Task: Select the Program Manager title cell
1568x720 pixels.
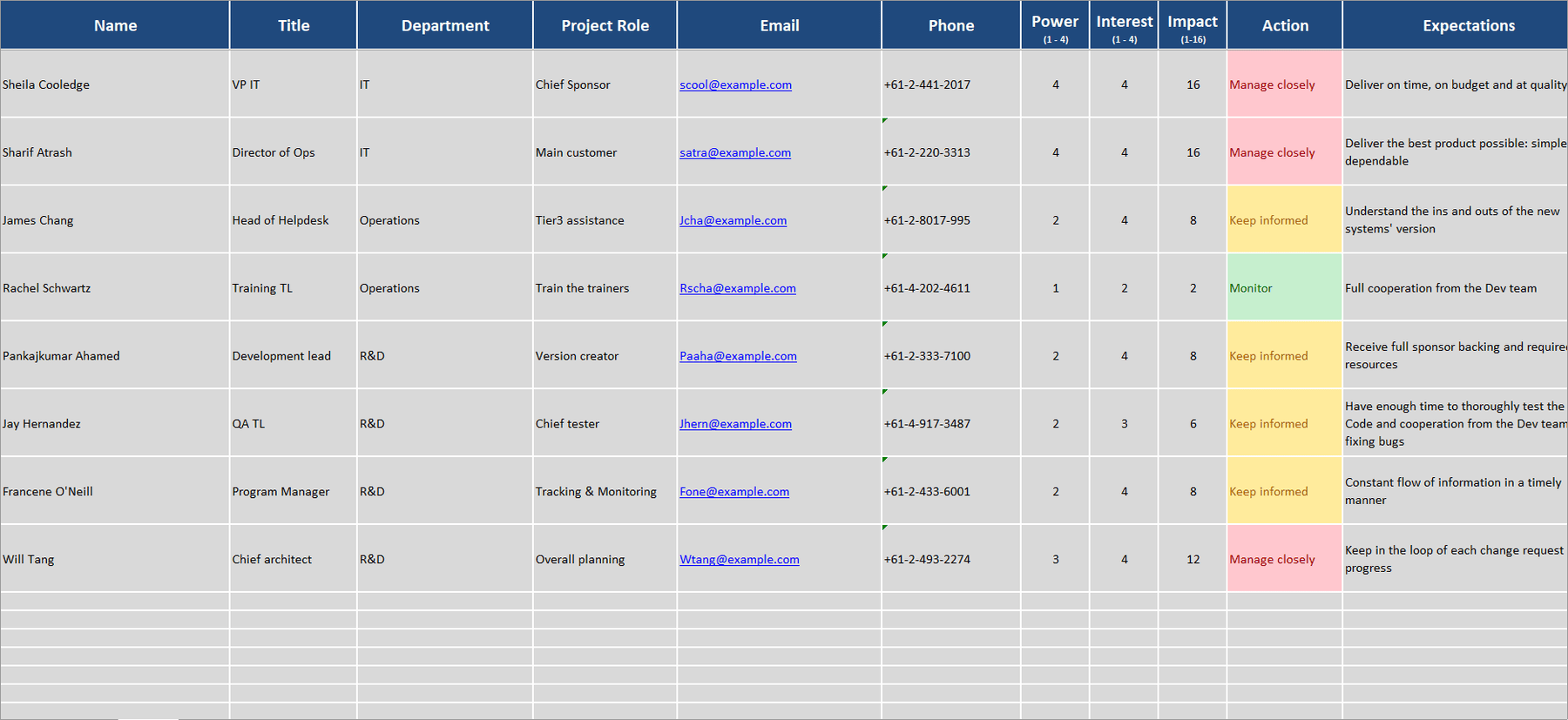Action: tap(294, 492)
